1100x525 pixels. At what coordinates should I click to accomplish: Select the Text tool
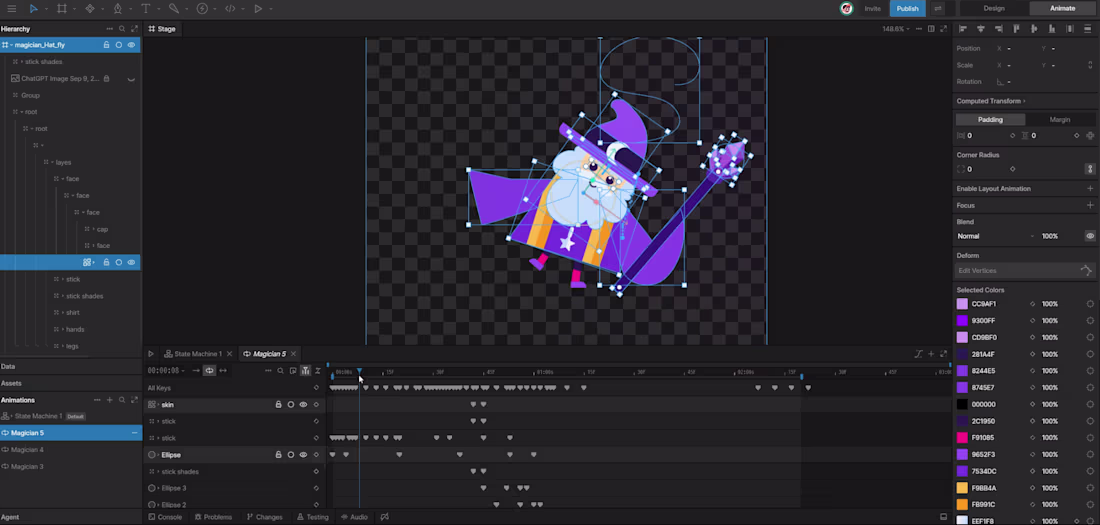[145, 8]
